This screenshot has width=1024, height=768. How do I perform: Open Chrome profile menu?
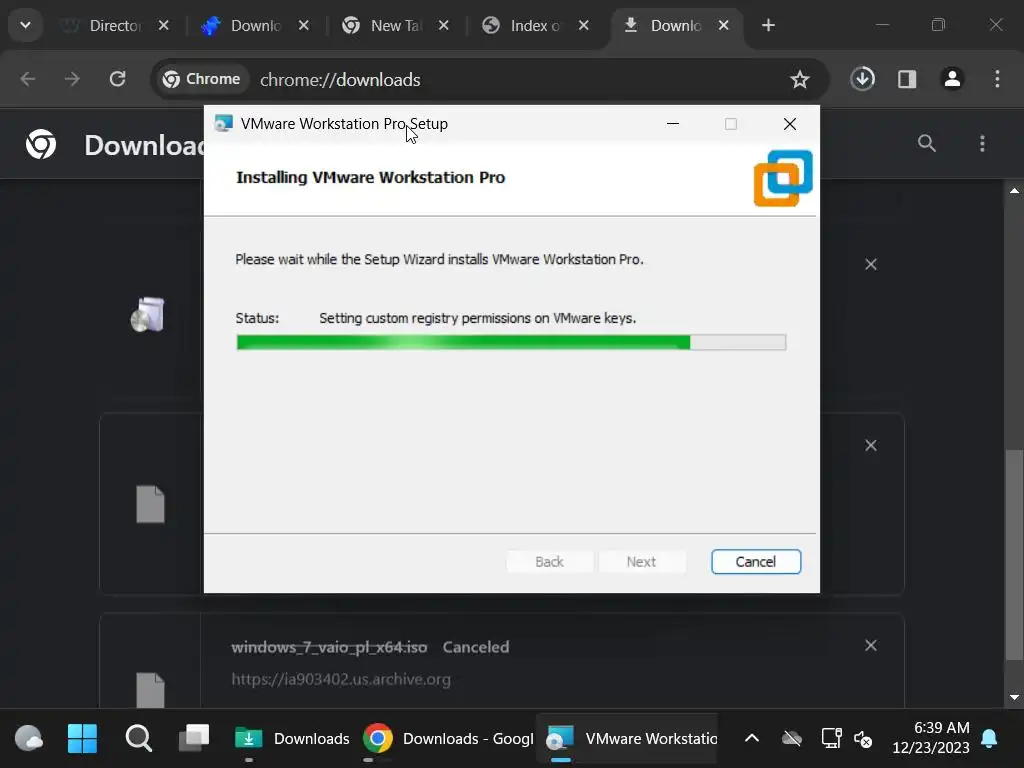pos(952,79)
